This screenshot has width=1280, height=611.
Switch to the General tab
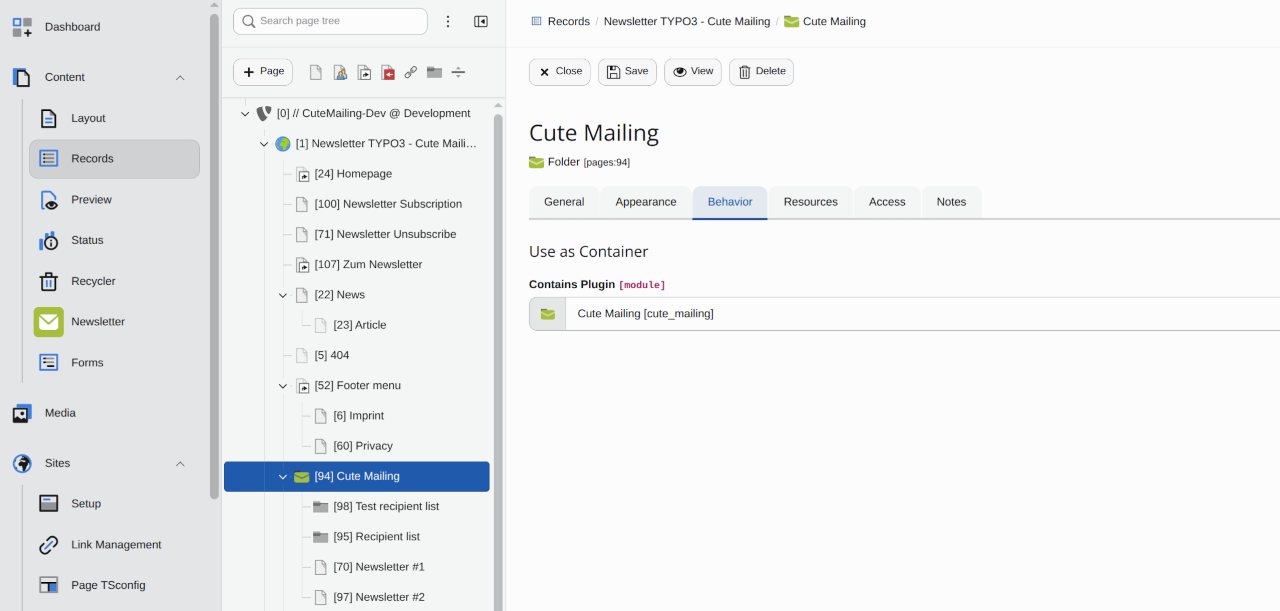(x=564, y=202)
